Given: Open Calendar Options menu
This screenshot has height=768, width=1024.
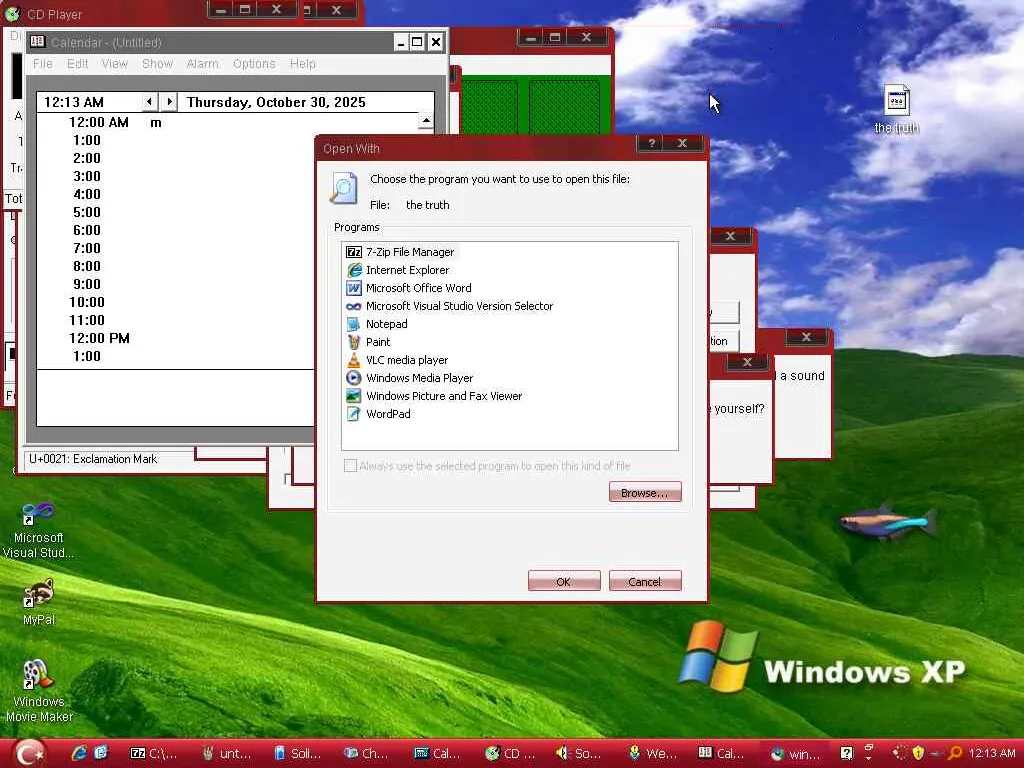Looking at the screenshot, I should pyautogui.click(x=254, y=63).
